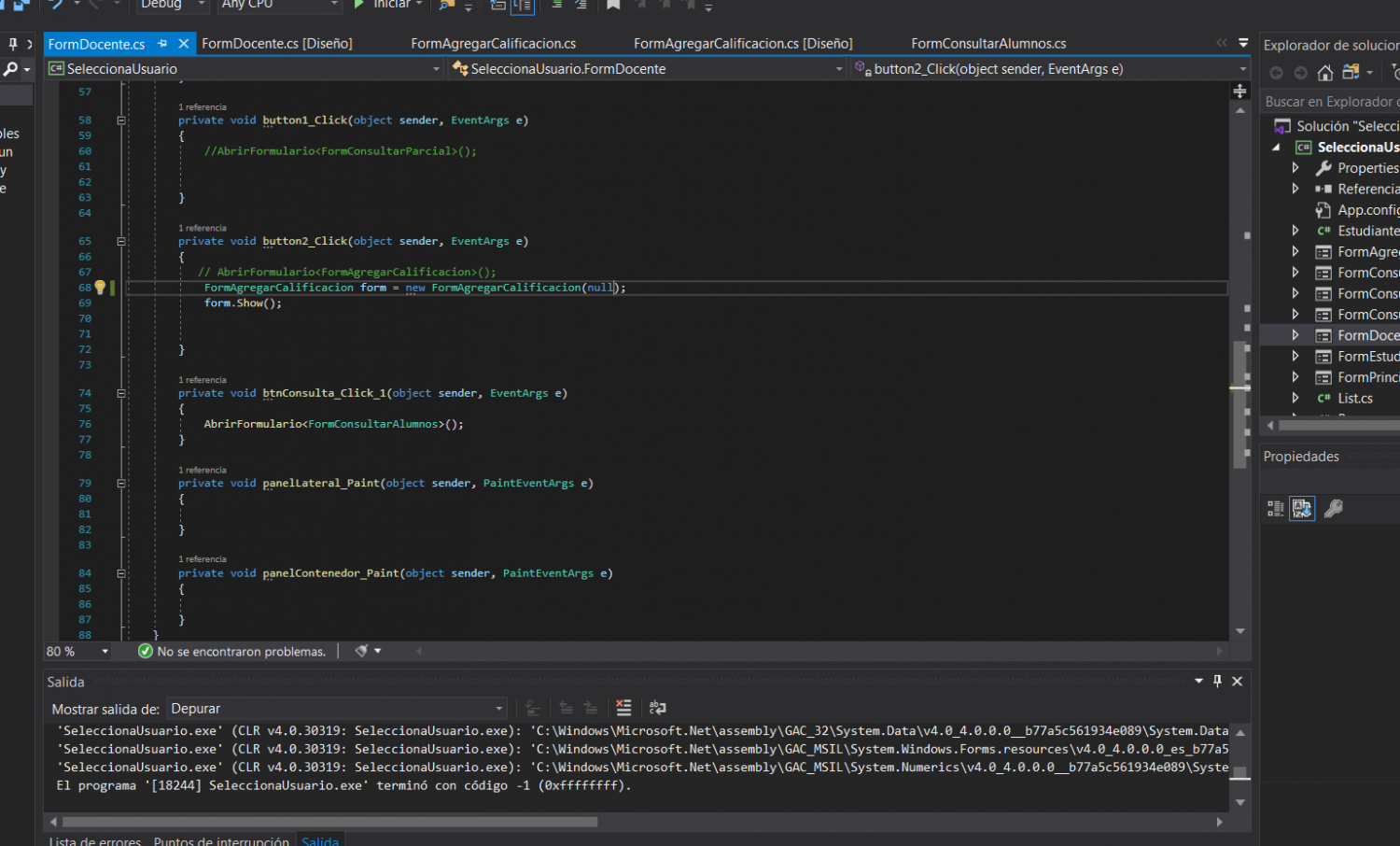The height and width of the screenshot is (846, 1400).
Task: Select the FormEstud file in Solution Explorer
Action: pyautogui.click(x=1358, y=357)
